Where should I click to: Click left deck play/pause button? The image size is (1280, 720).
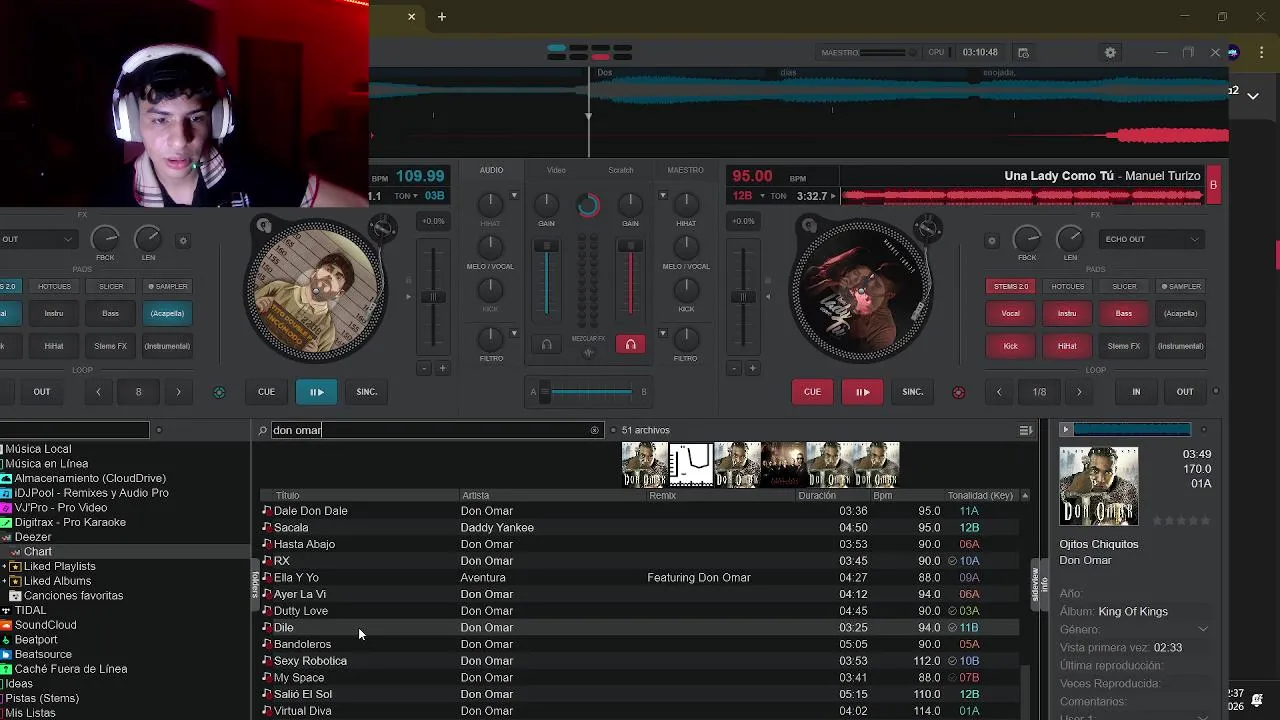pyautogui.click(x=316, y=392)
